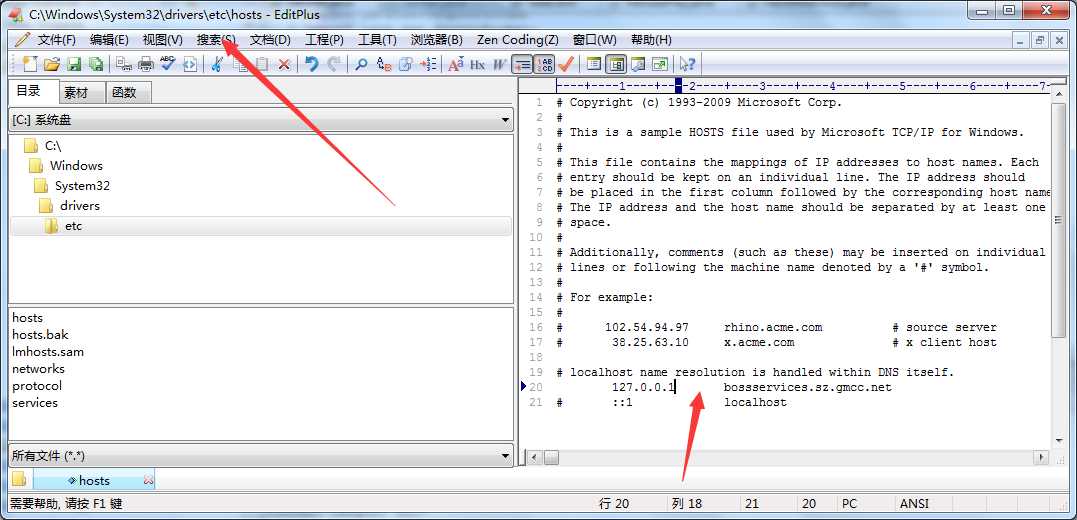1077x520 pixels.
Task: Open the 视图(V) menu
Action: pyautogui.click(x=163, y=40)
